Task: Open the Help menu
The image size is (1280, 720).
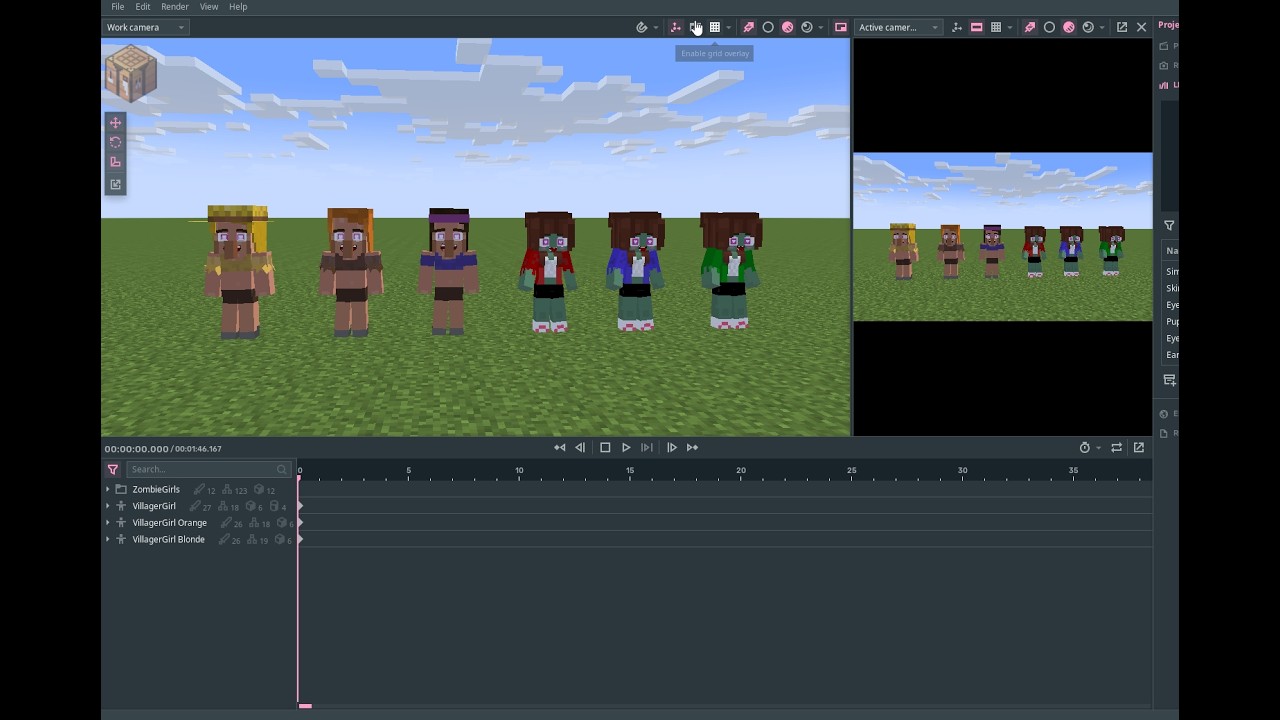Action: [x=238, y=7]
